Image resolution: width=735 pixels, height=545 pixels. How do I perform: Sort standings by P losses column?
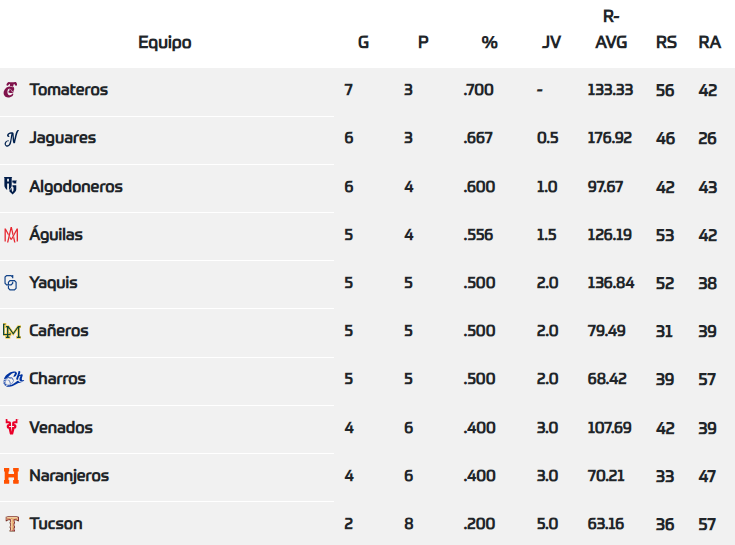point(423,43)
